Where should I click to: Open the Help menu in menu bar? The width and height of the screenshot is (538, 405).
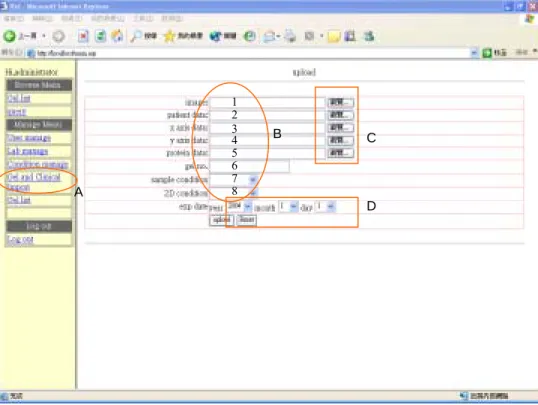tap(172, 18)
